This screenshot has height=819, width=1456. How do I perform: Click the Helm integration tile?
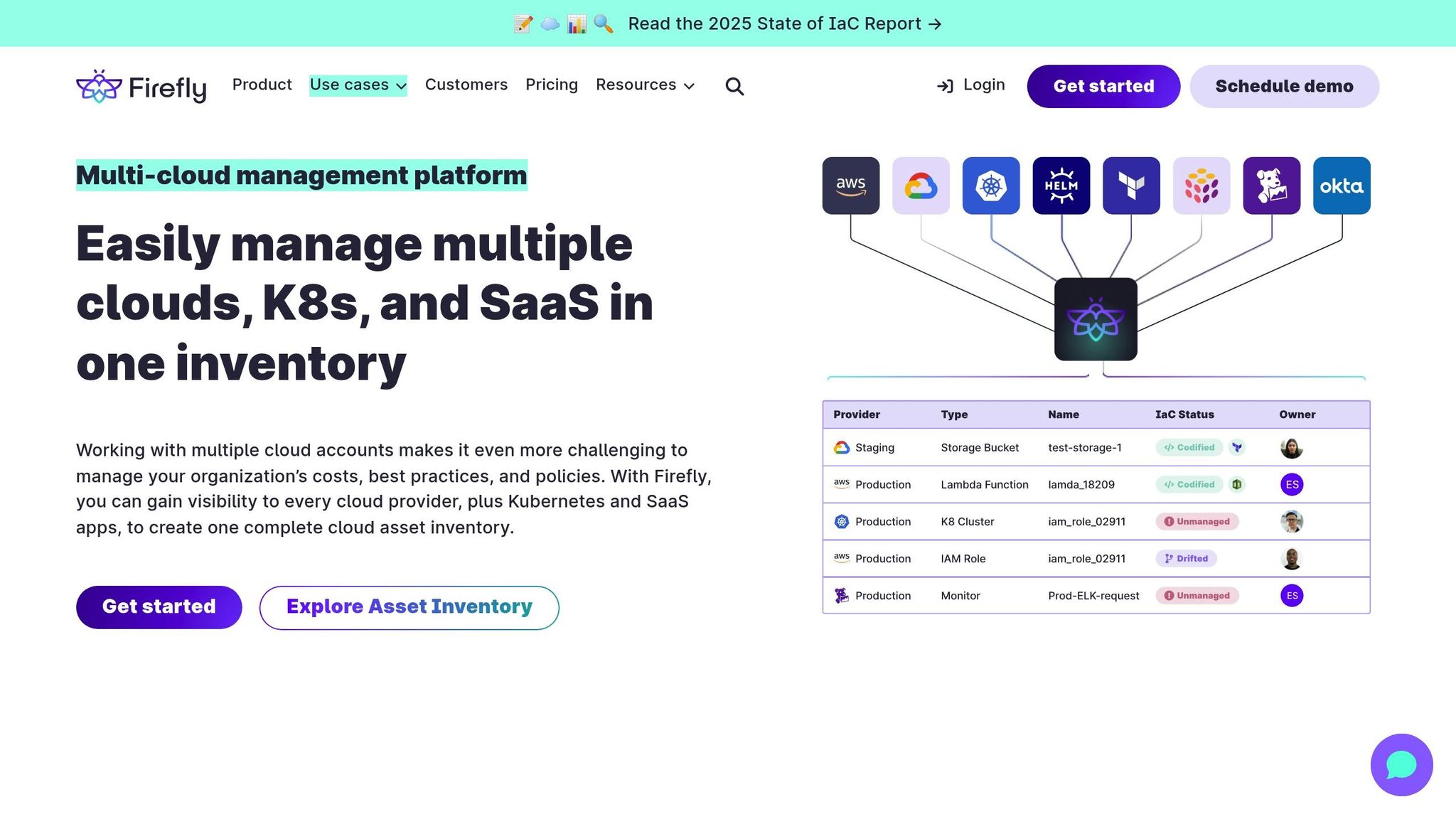1061,186
